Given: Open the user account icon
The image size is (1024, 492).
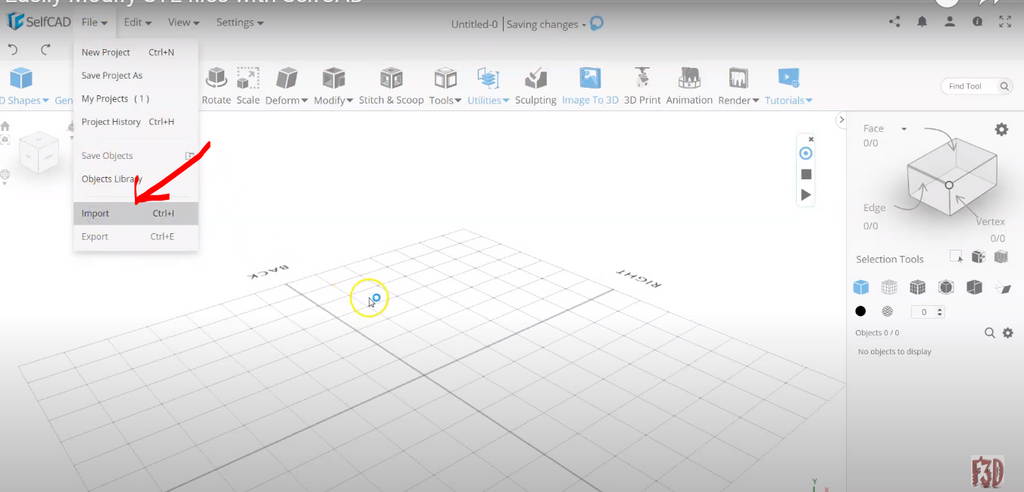Looking at the screenshot, I should pyautogui.click(x=950, y=22).
